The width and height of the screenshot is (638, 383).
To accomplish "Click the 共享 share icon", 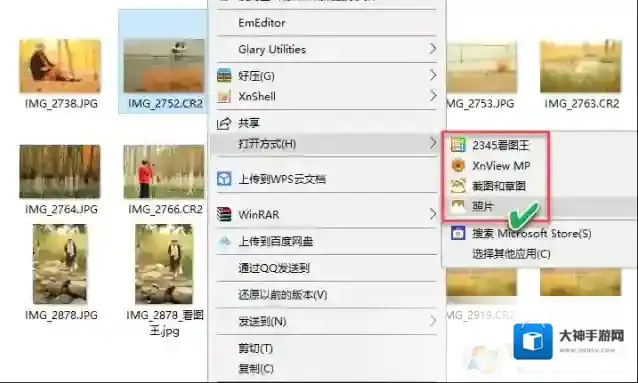I will point(224,123).
